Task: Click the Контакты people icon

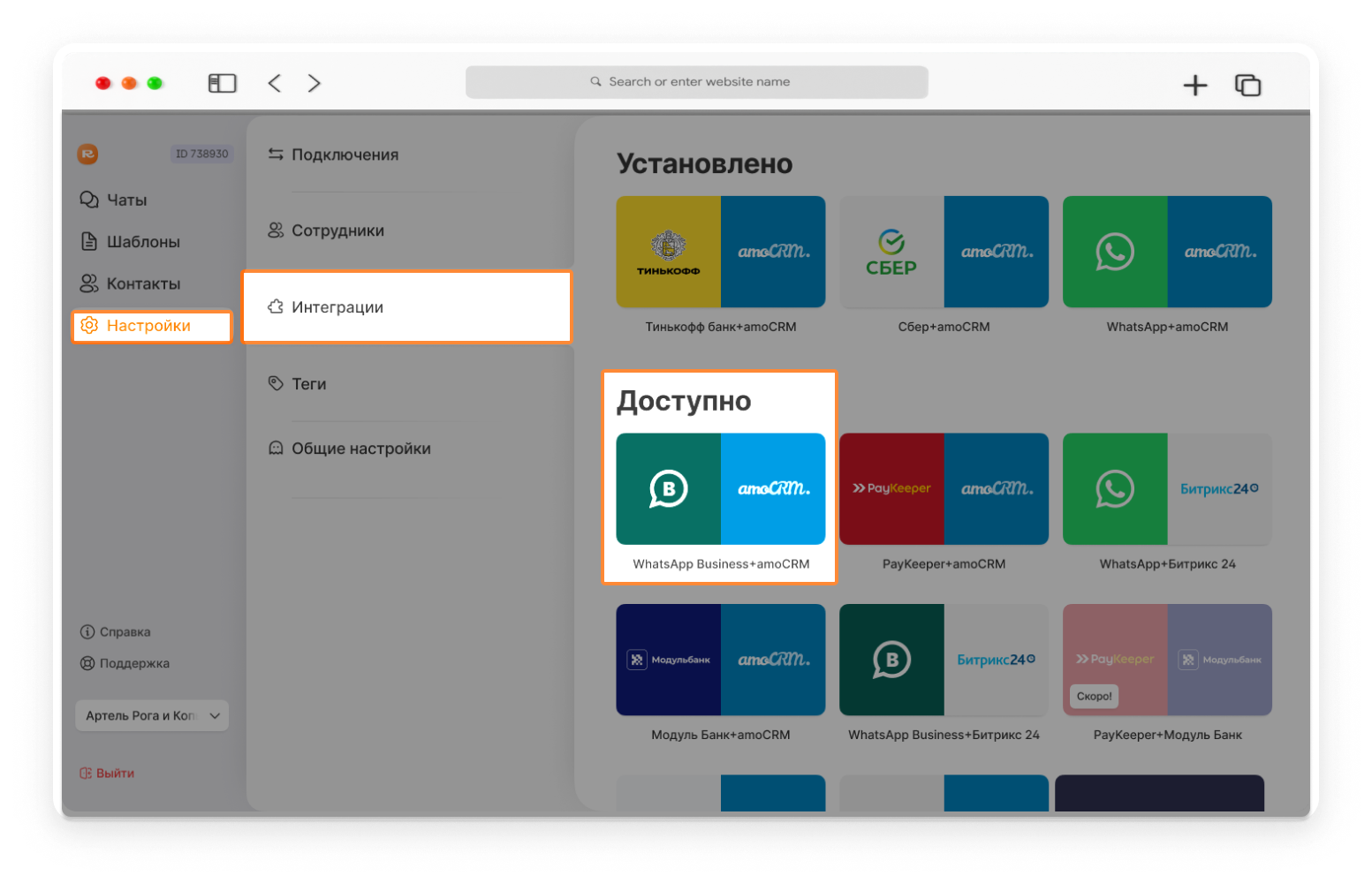Action: 89,283
